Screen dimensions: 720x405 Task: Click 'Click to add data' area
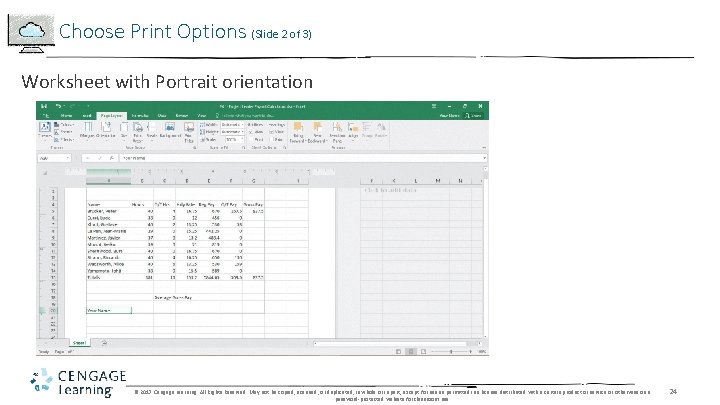(x=390, y=190)
